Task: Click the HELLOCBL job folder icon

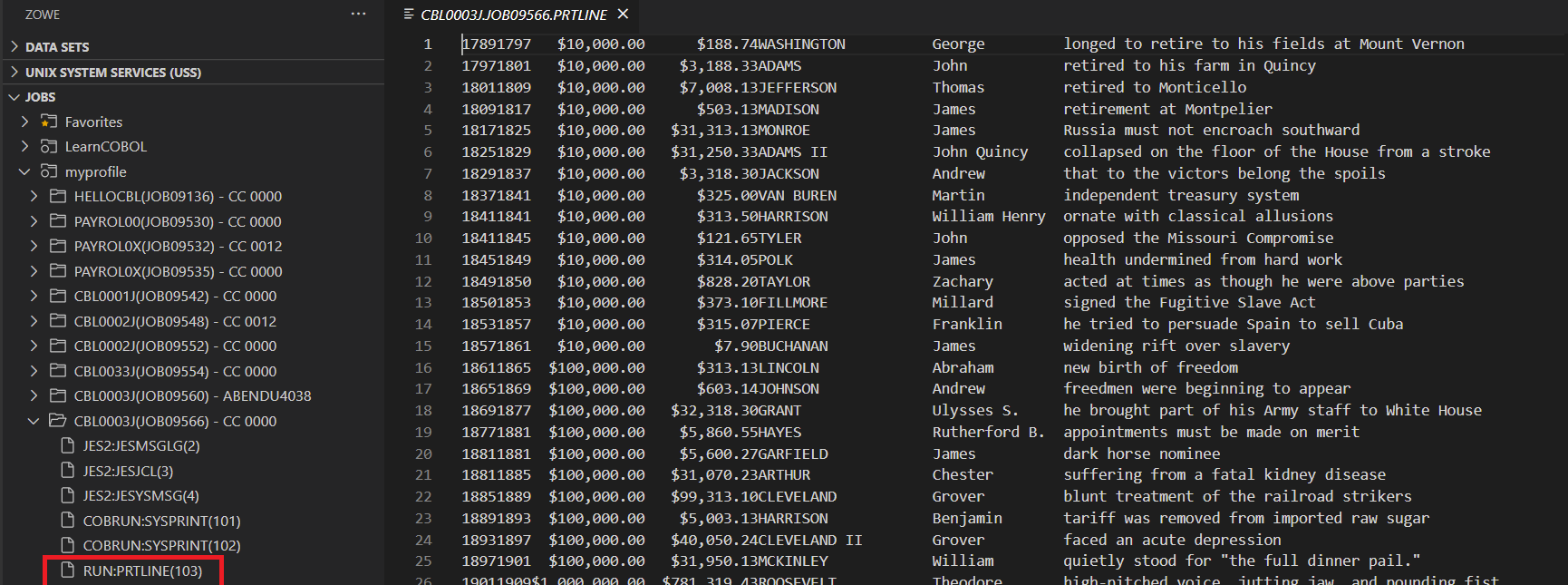Action: click(x=58, y=196)
